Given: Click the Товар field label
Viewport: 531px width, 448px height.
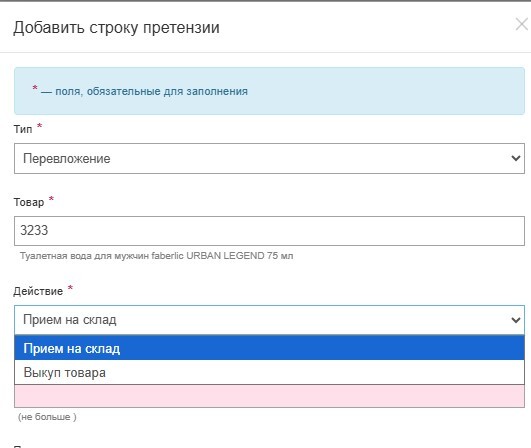Looking at the screenshot, I should (x=29, y=202).
